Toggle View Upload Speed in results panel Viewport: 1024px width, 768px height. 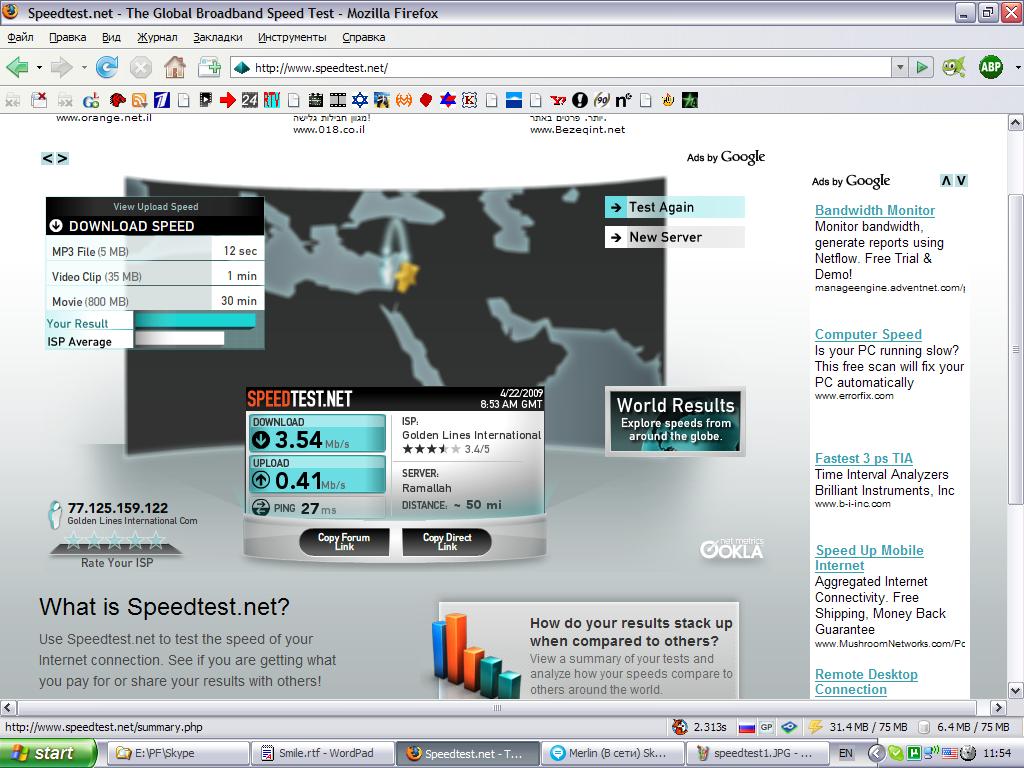coord(155,206)
